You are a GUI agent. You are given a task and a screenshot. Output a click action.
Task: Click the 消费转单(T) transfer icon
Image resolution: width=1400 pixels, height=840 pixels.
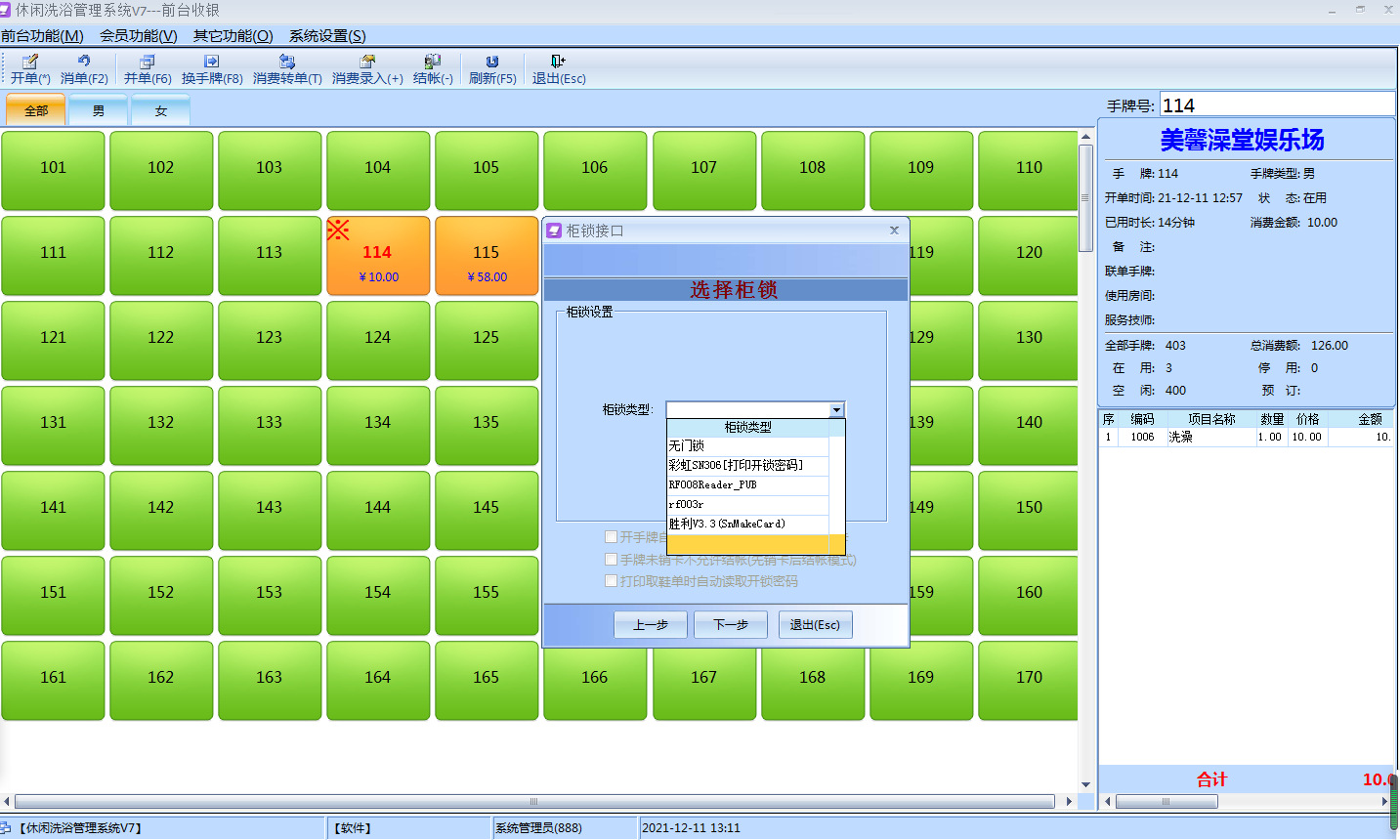click(x=287, y=62)
